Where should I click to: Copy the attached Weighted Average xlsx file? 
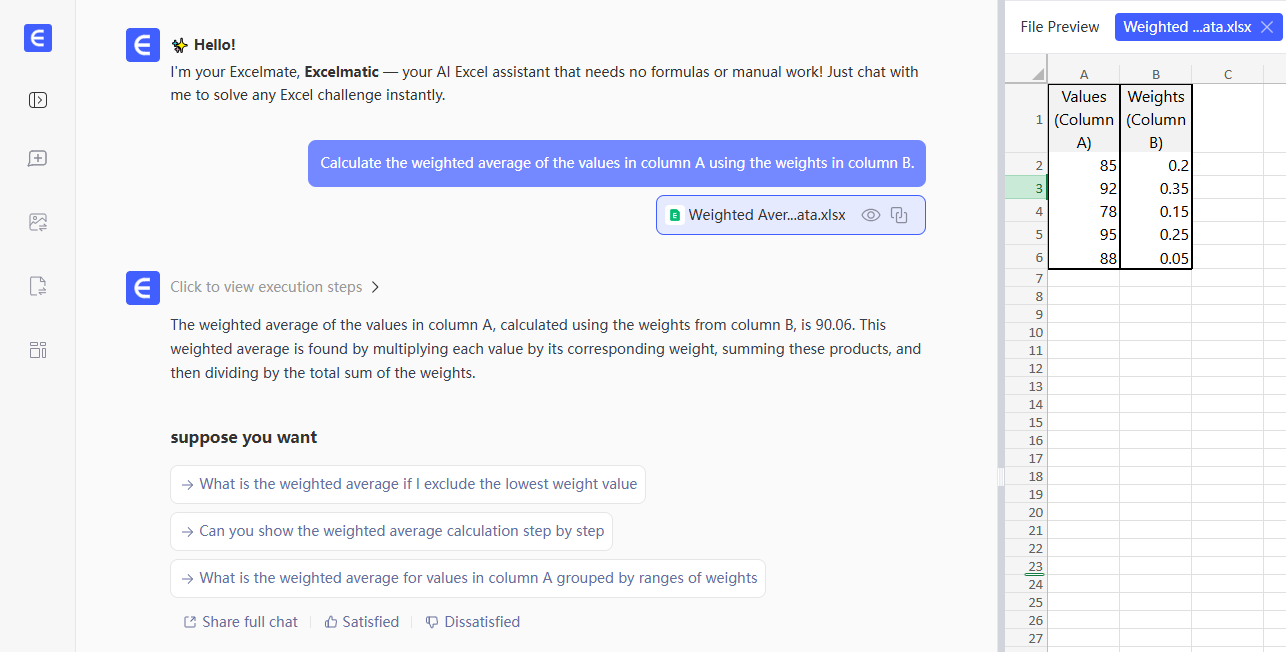click(899, 215)
